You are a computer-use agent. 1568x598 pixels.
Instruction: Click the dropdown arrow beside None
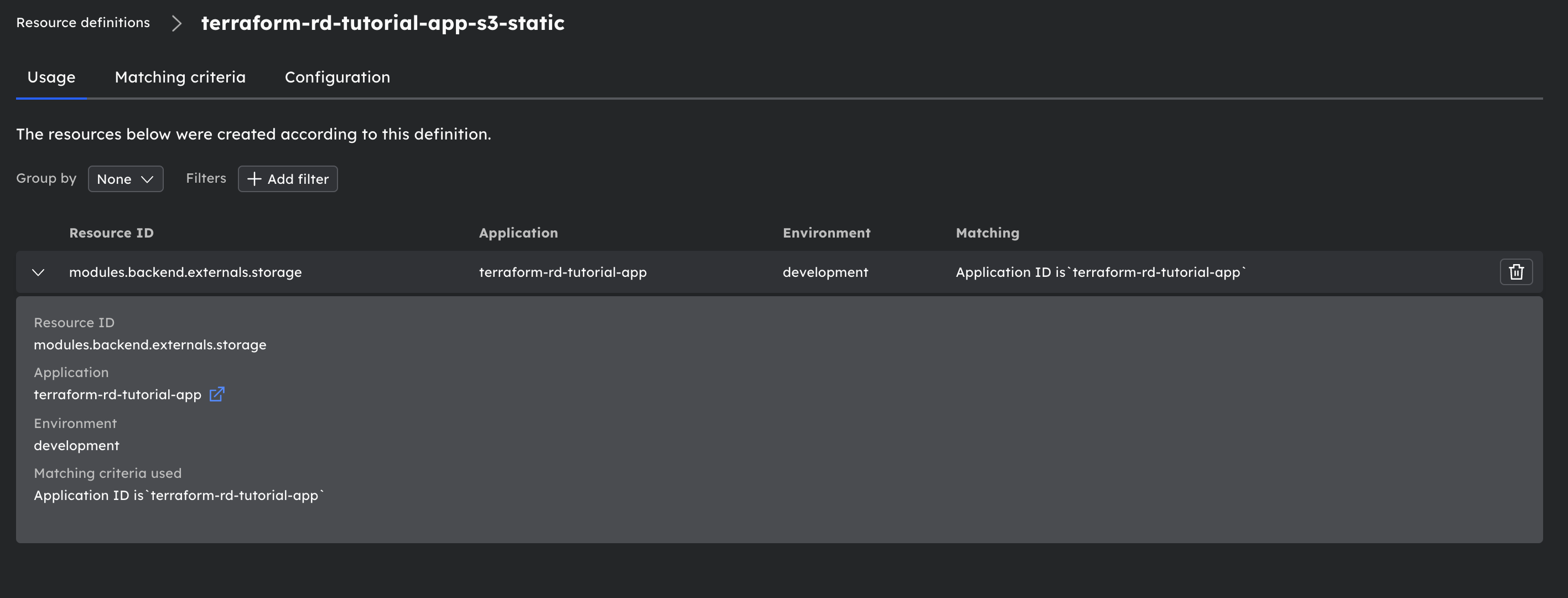coord(147,179)
